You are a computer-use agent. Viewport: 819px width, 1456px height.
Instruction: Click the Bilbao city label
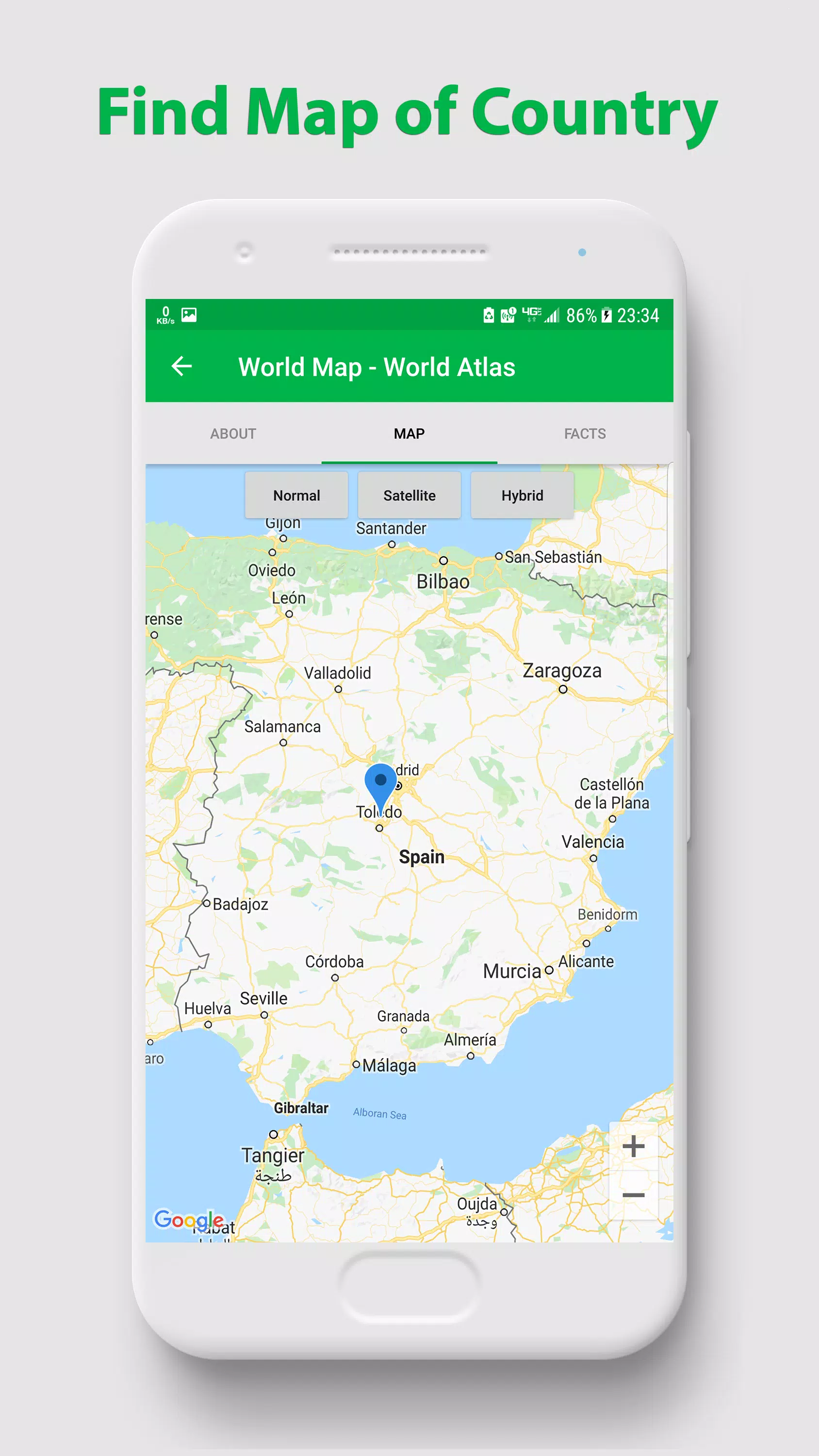click(443, 581)
